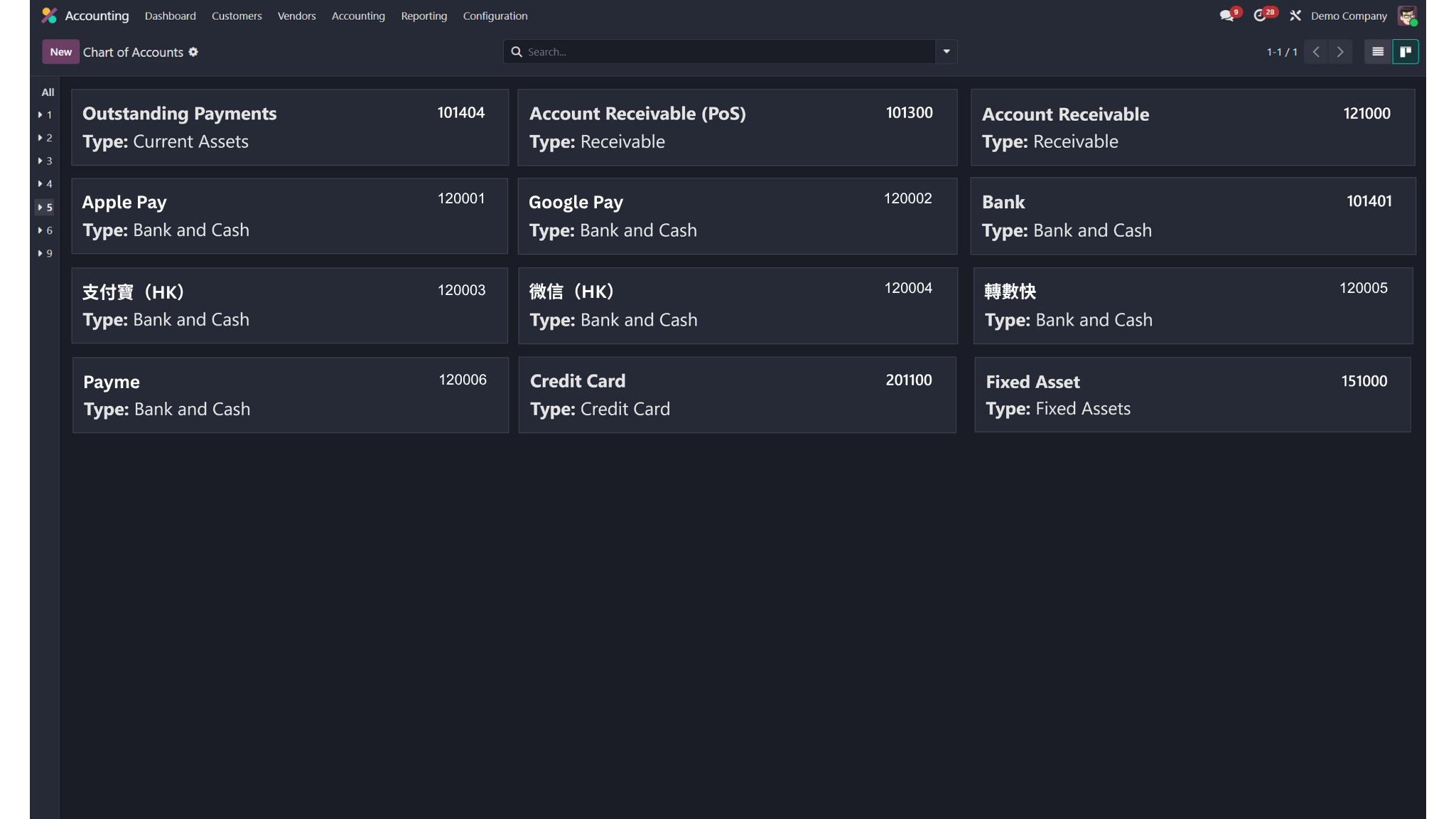Open the Configuration menu
The height and width of the screenshot is (819, 1456).
click(x=495, y=16)
